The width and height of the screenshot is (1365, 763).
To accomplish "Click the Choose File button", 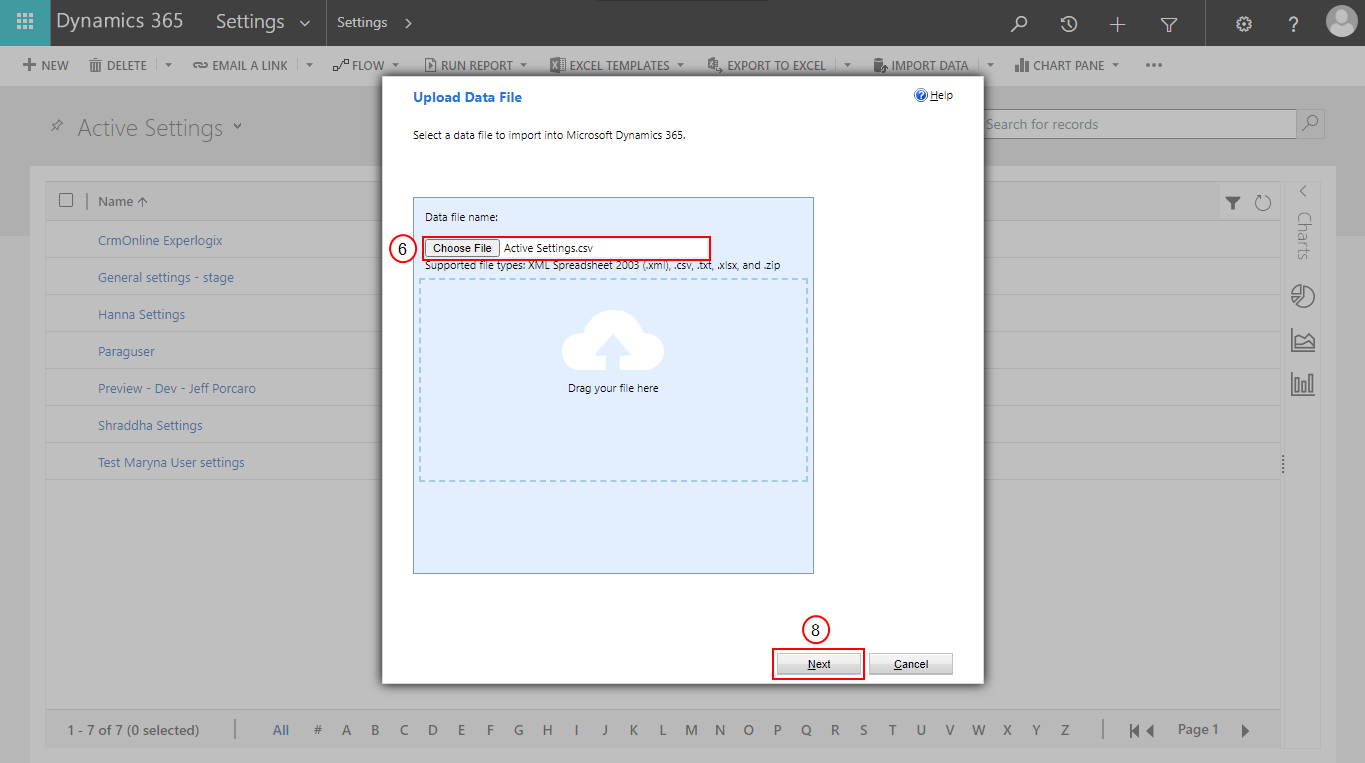I will [x=462, y=248].
